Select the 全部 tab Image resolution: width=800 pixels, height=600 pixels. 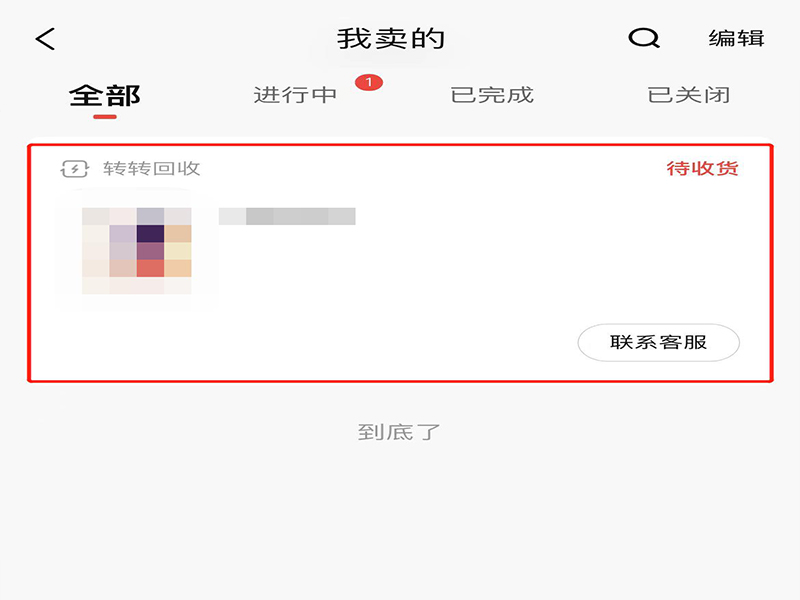click(x=105, y=95)
